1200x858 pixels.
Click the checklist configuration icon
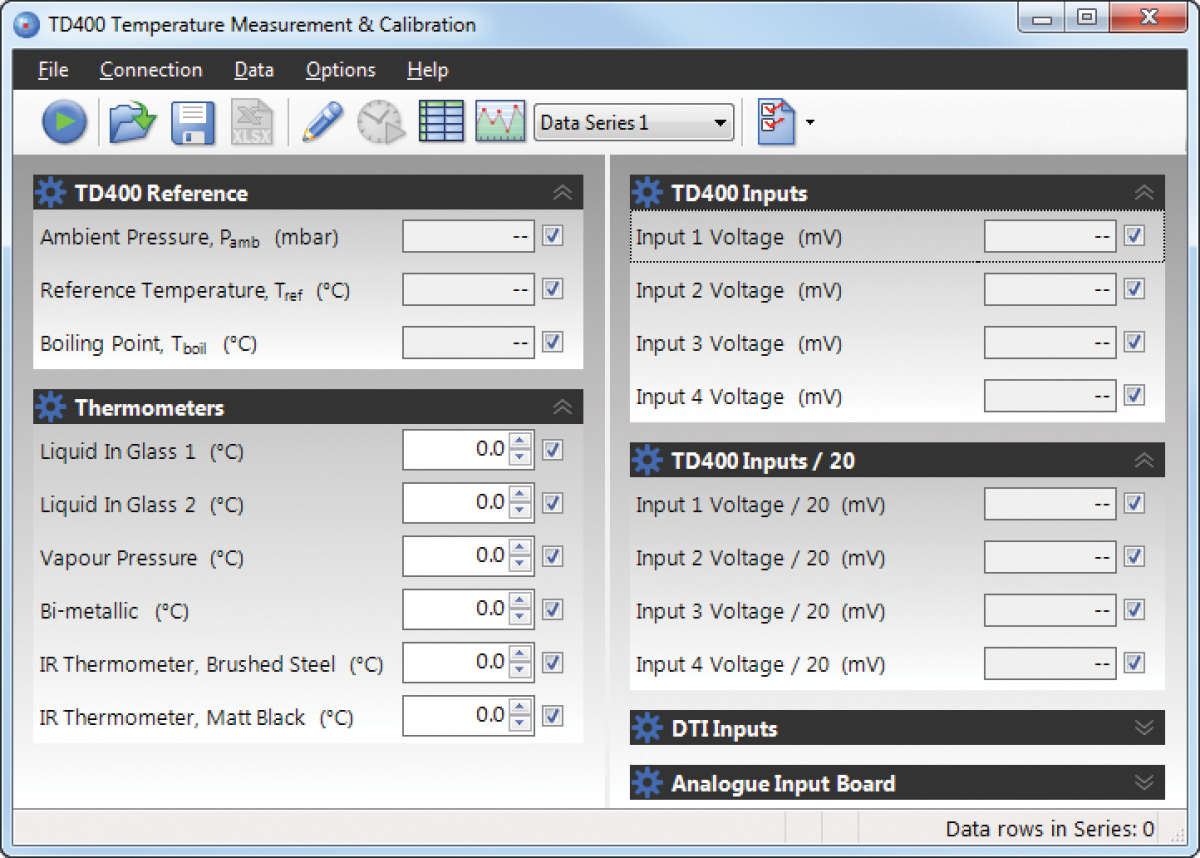(775, 123)
